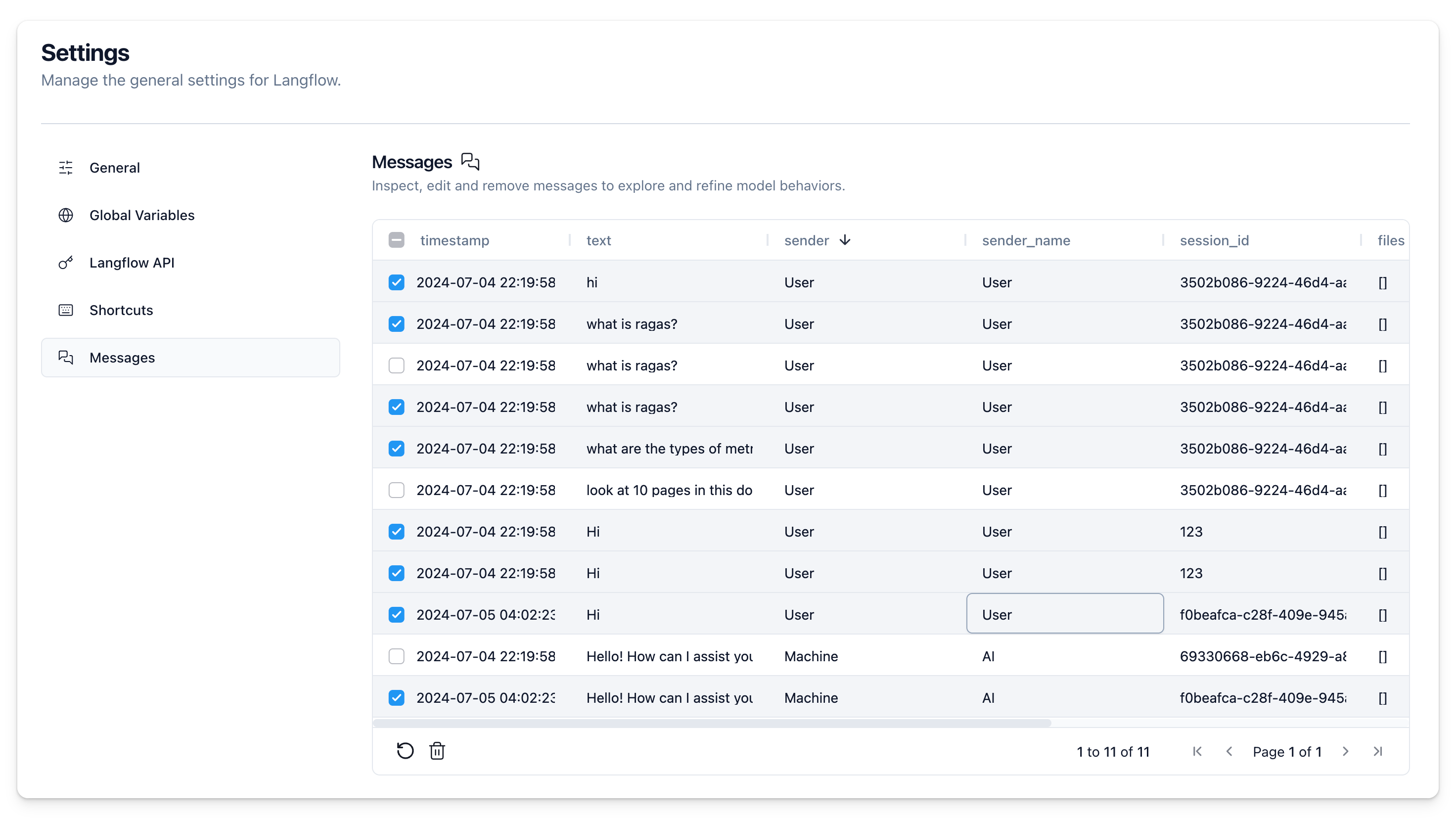Uncheck the first 'hi' message row checkbox

[396, 282]
